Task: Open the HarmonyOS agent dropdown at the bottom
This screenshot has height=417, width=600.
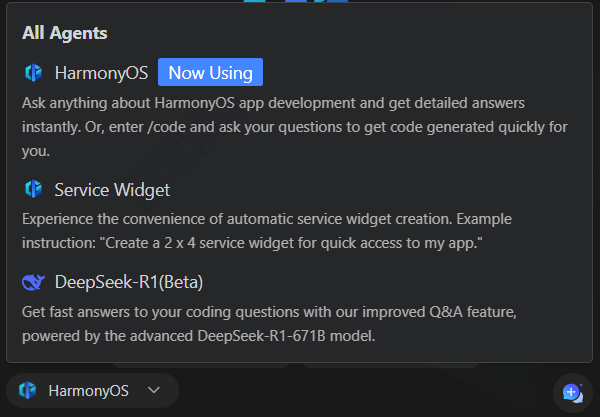Action: 92,391
